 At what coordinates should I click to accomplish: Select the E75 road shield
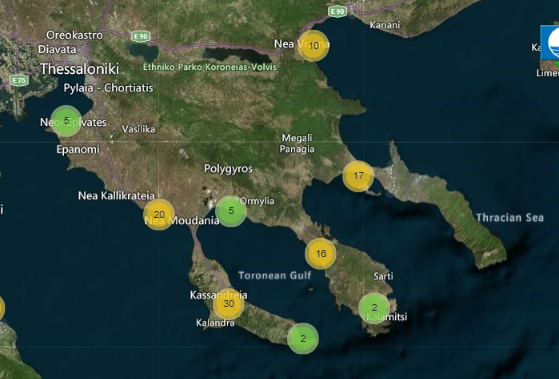point(19,80)
